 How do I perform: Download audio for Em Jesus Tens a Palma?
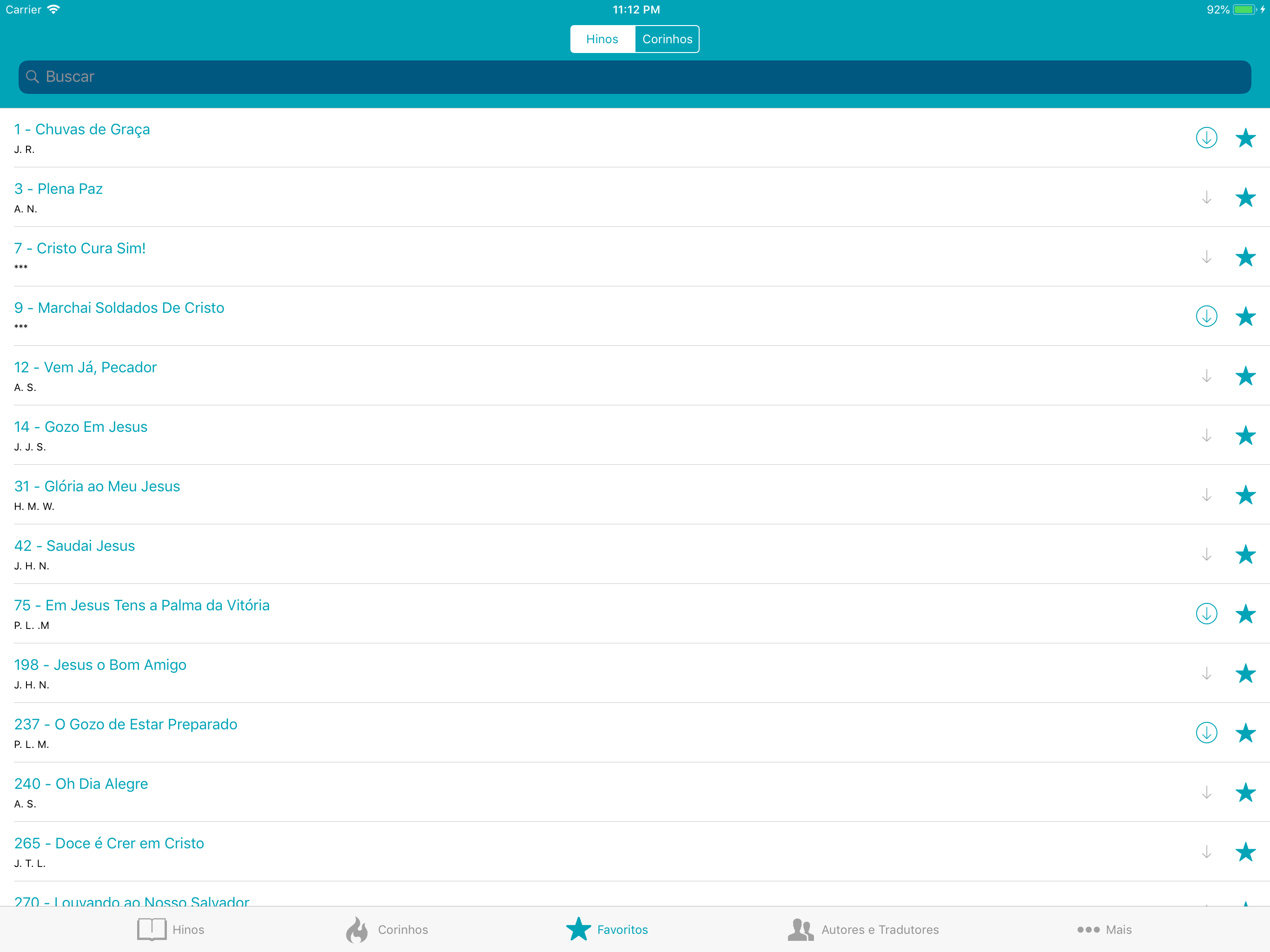click(1206, 614)
